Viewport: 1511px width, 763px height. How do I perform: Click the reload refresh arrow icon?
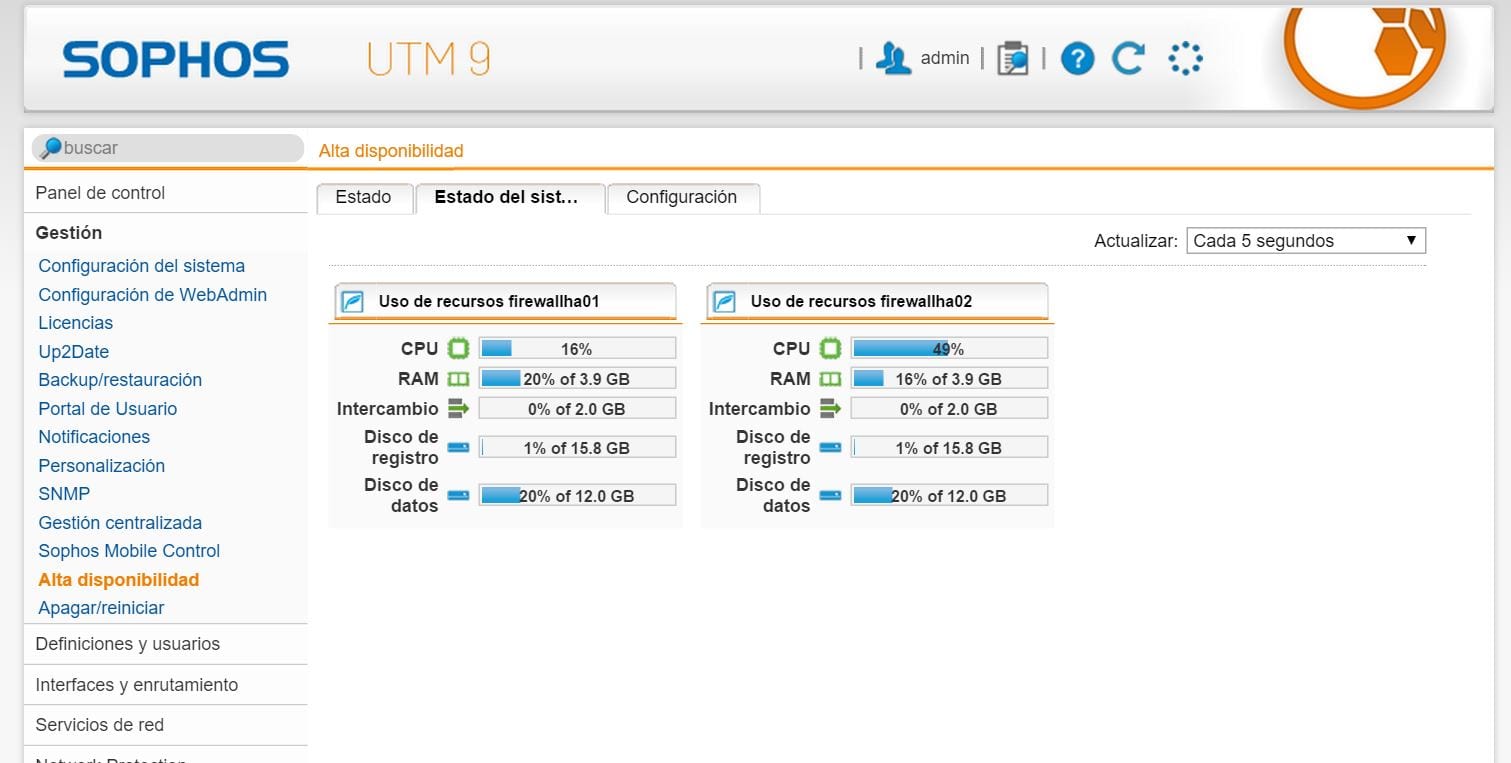click(1128, 59)
